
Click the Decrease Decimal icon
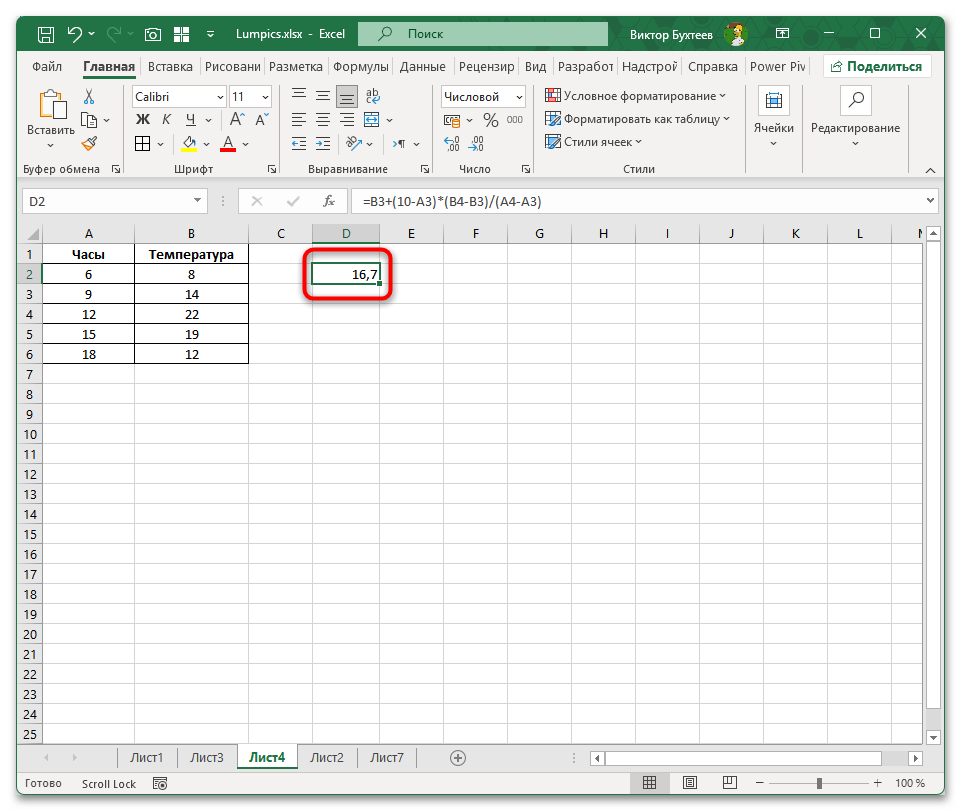pos(476,143)
